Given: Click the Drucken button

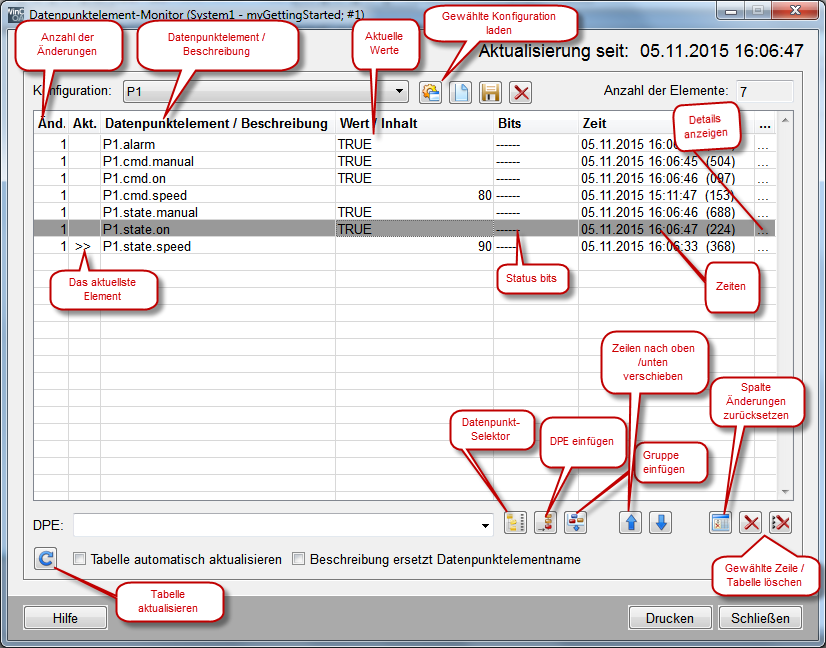Looking at the screenshot, I should [x=670, y=618].
